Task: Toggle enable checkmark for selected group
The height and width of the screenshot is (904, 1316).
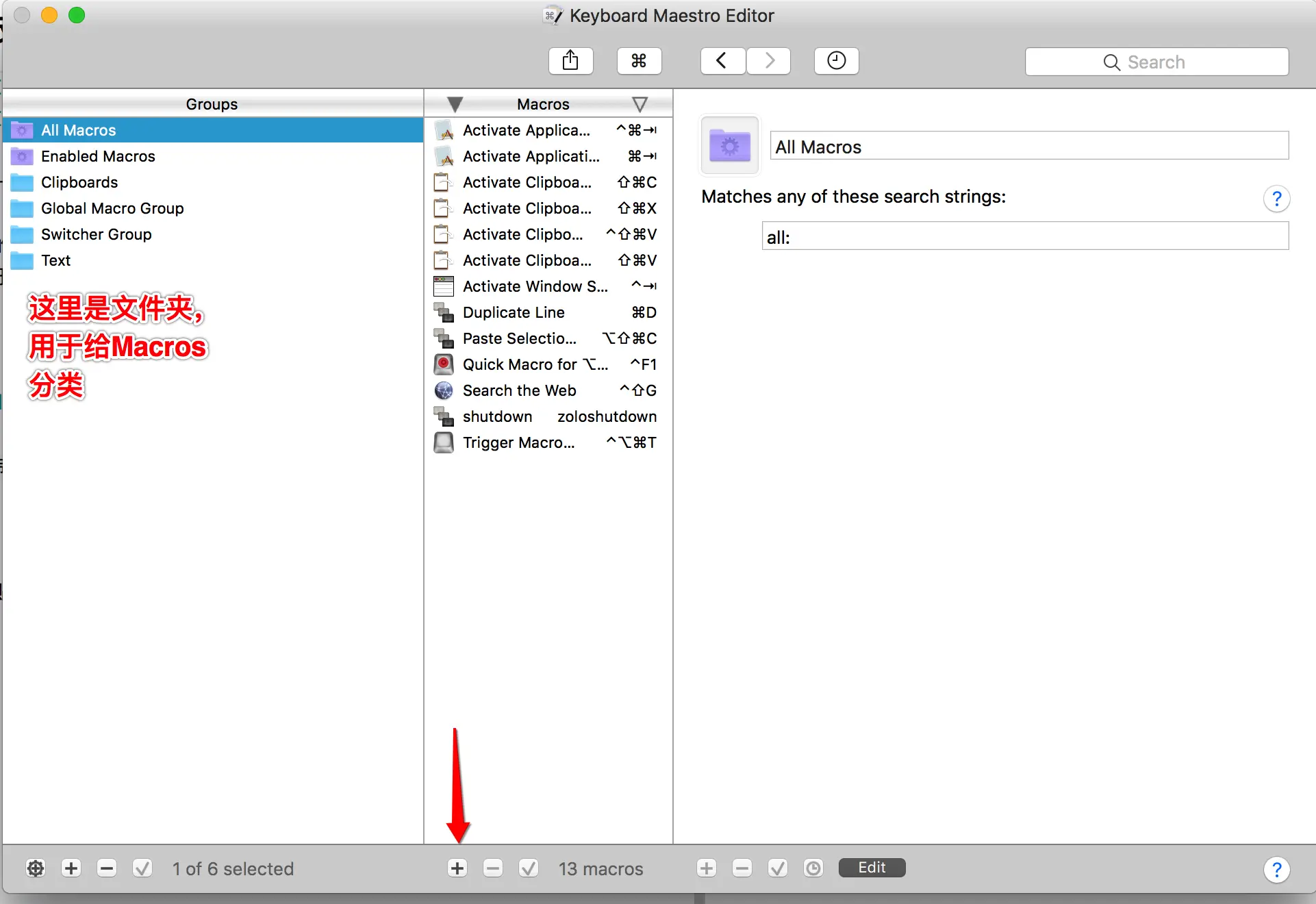Action: [x=142, y=868]
